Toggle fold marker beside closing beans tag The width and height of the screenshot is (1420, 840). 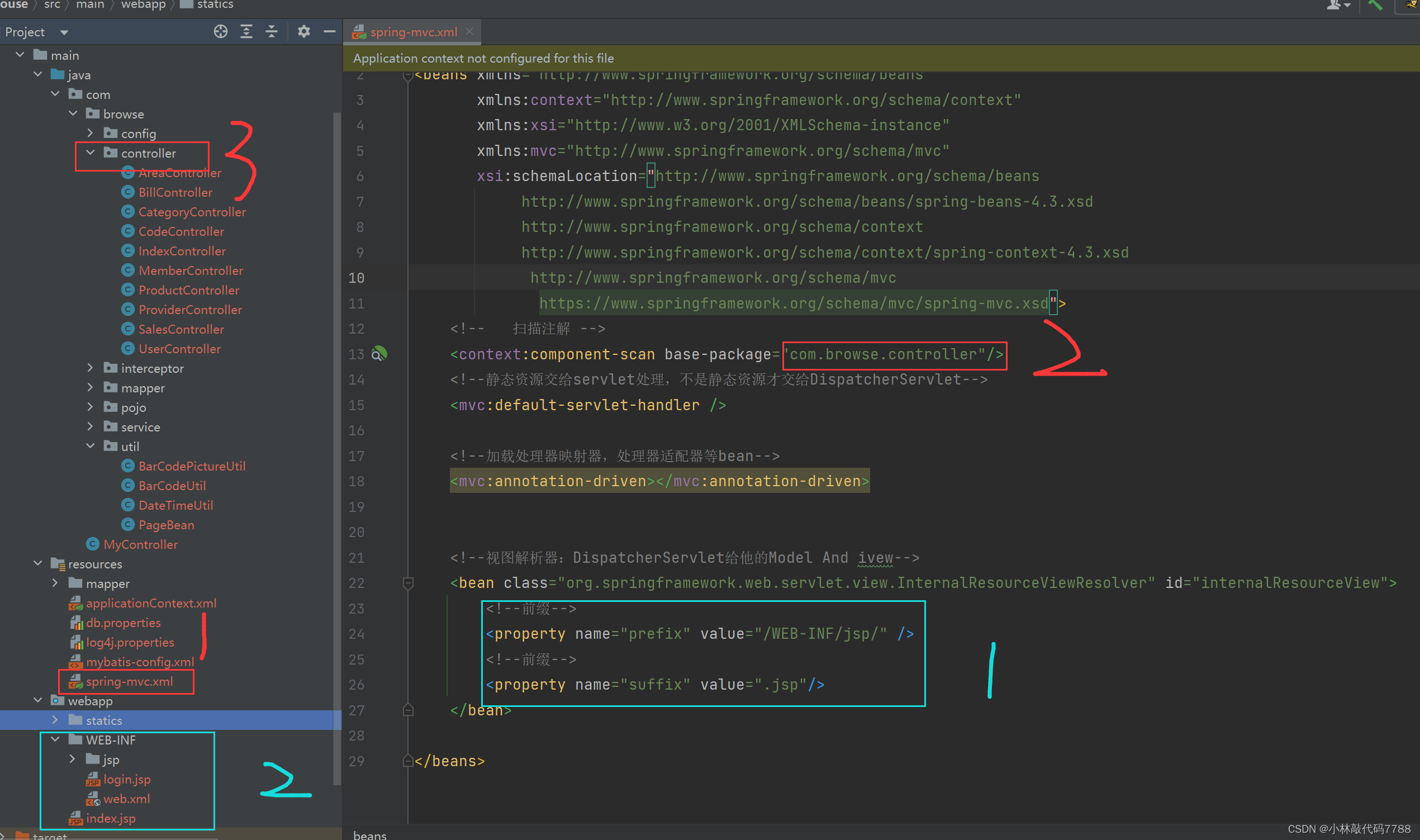click(x=407, y=761)
